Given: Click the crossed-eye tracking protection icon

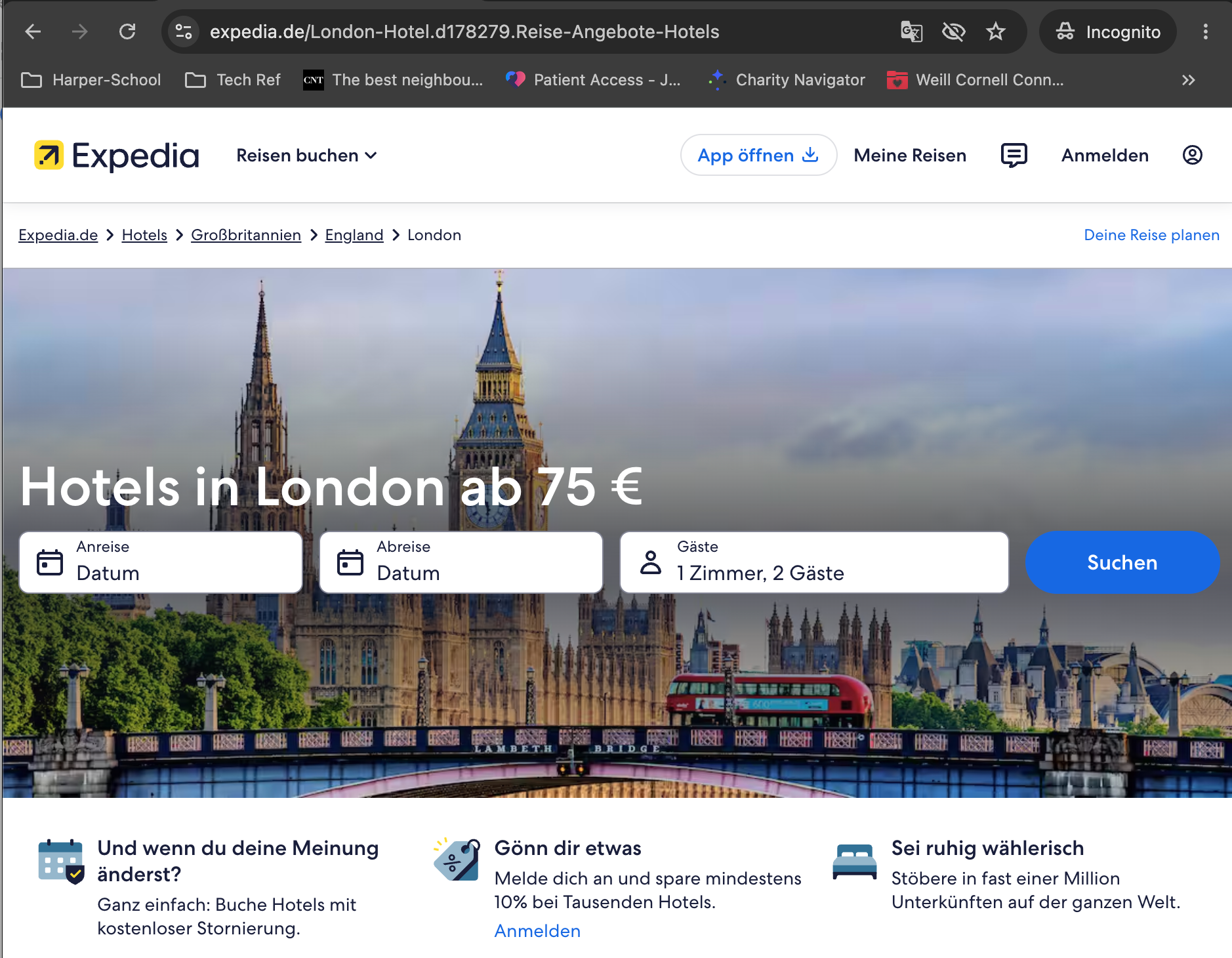Looking at the screenshot, I should click(x=953, y=31).
